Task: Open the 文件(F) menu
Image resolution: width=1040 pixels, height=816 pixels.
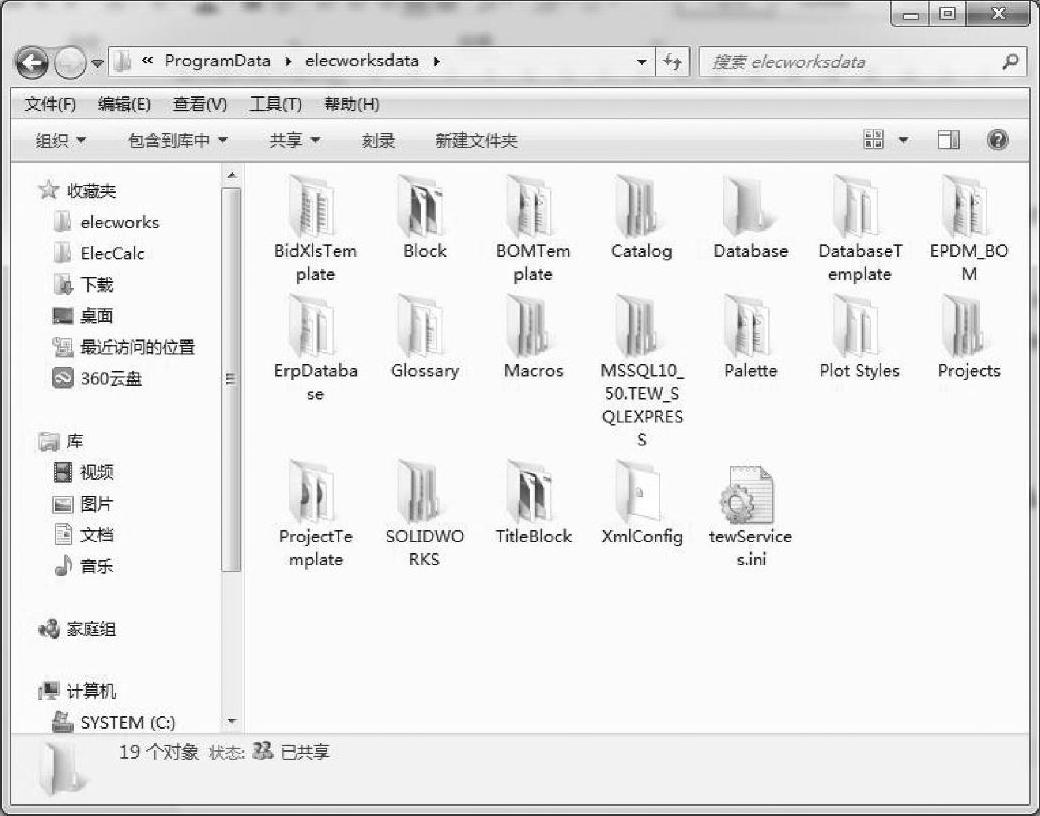Action: pyautogui.click(x=50, y=104)
